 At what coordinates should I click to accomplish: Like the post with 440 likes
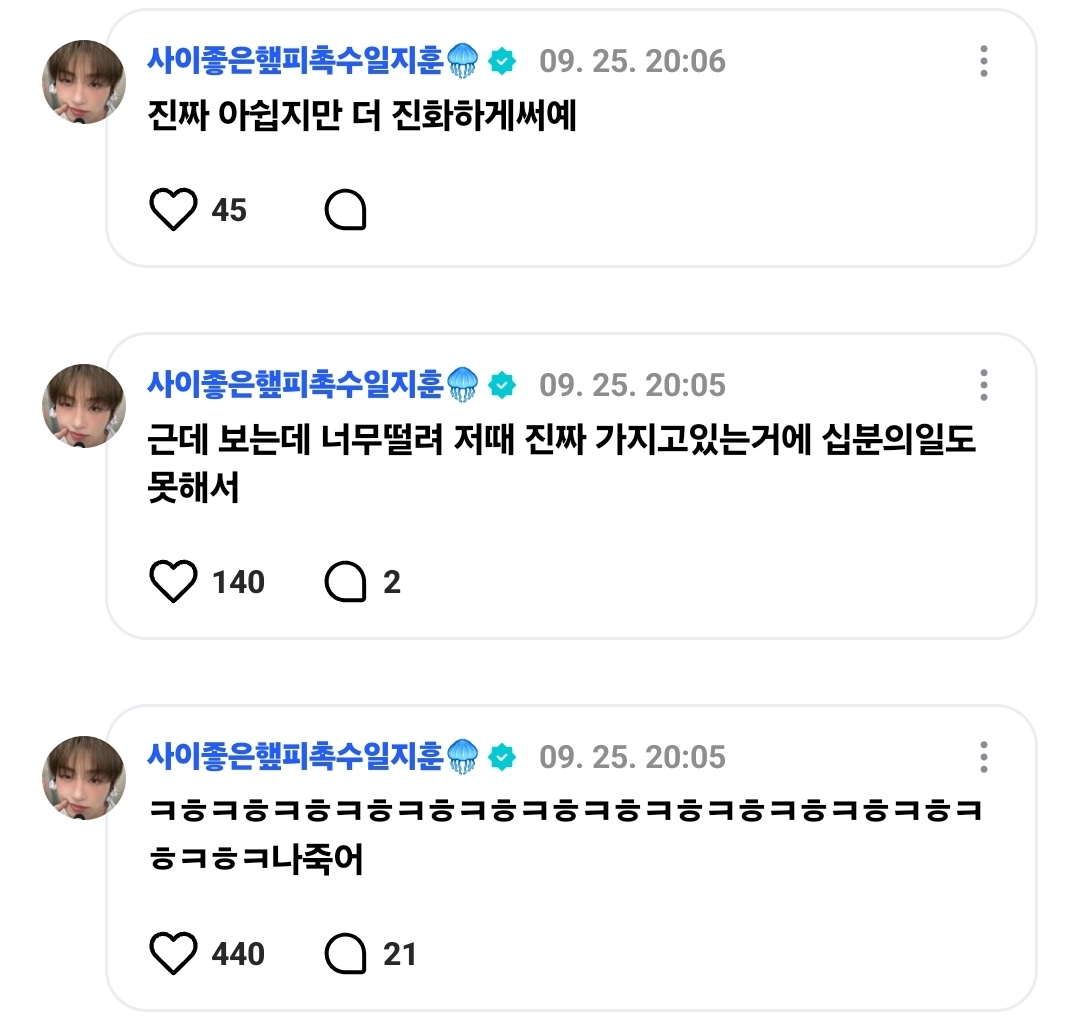pyautogui.click(x=173, y=954)
